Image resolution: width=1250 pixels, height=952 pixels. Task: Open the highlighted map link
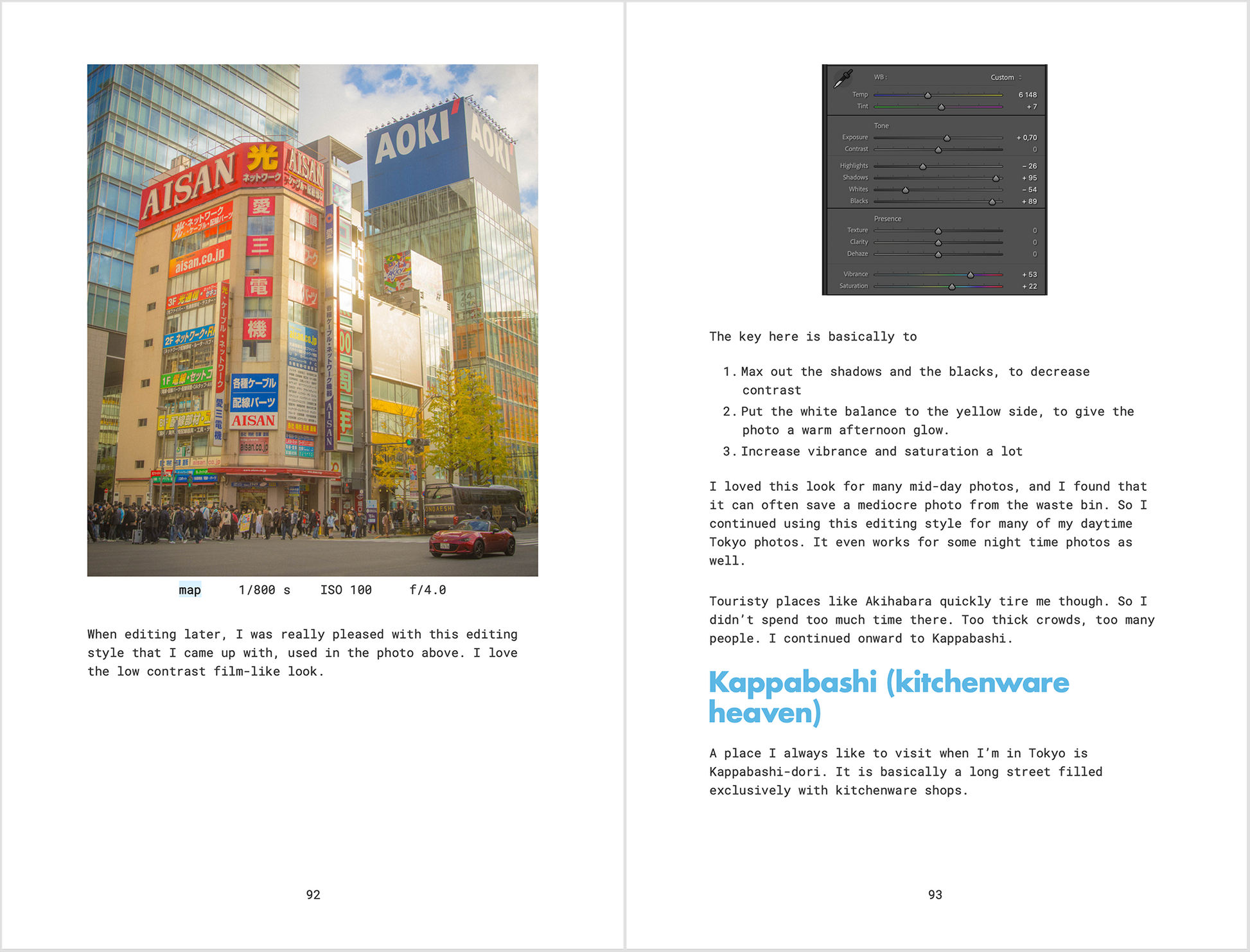[189, 590]
